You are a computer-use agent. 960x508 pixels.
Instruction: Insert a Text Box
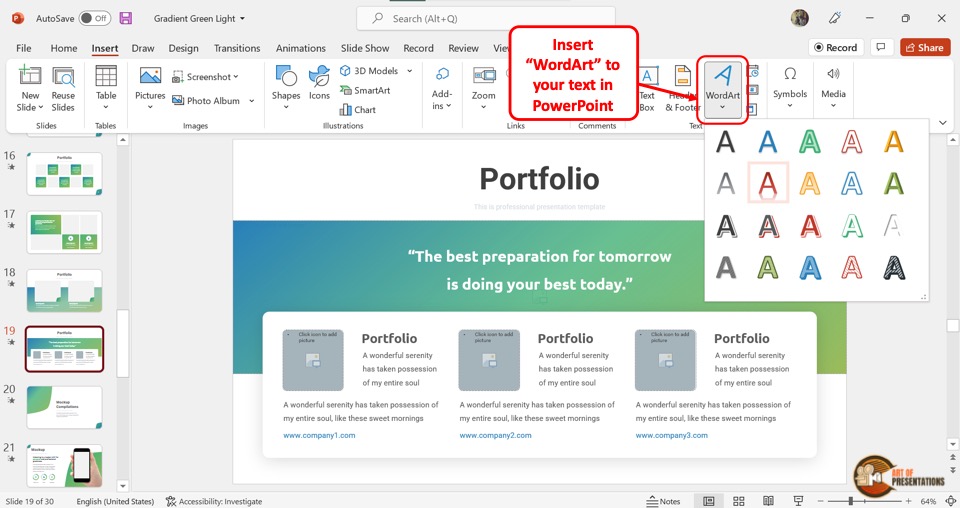[648, 89]
